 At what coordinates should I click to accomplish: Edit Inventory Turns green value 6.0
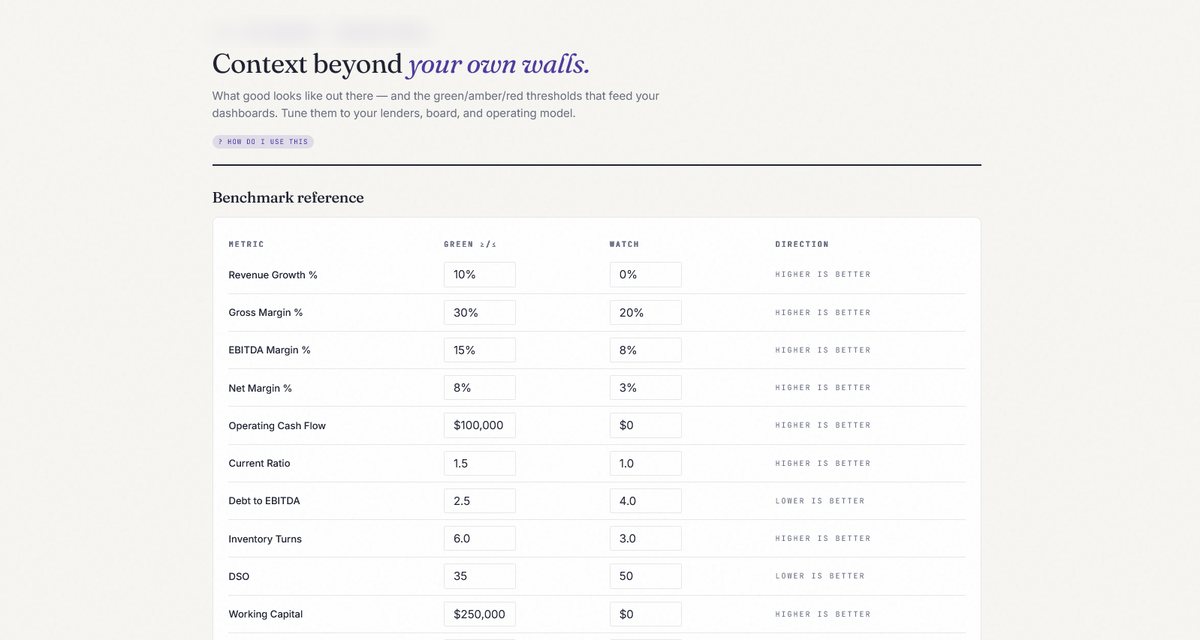[x=480, y=539]
